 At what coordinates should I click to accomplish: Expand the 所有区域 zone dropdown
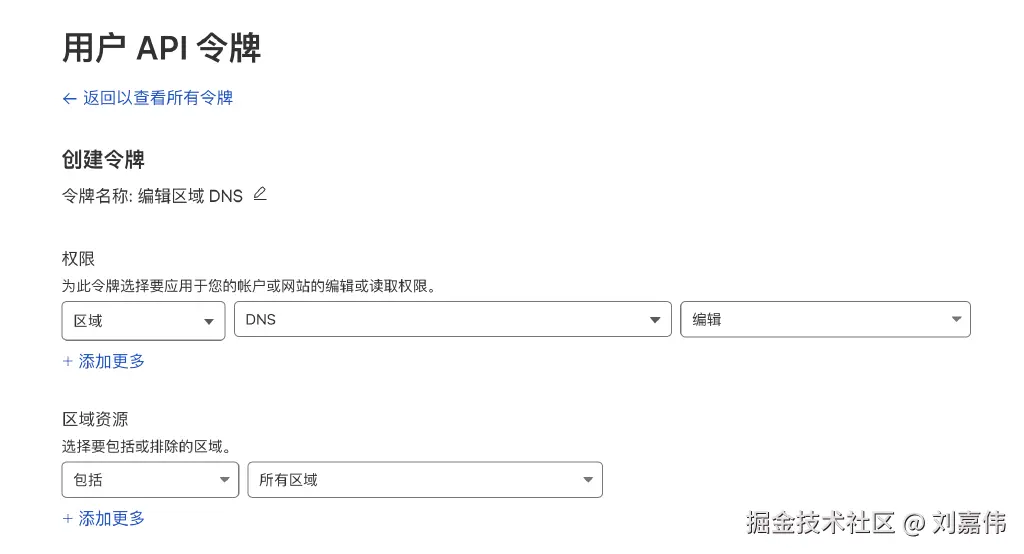tap(425, 480)
